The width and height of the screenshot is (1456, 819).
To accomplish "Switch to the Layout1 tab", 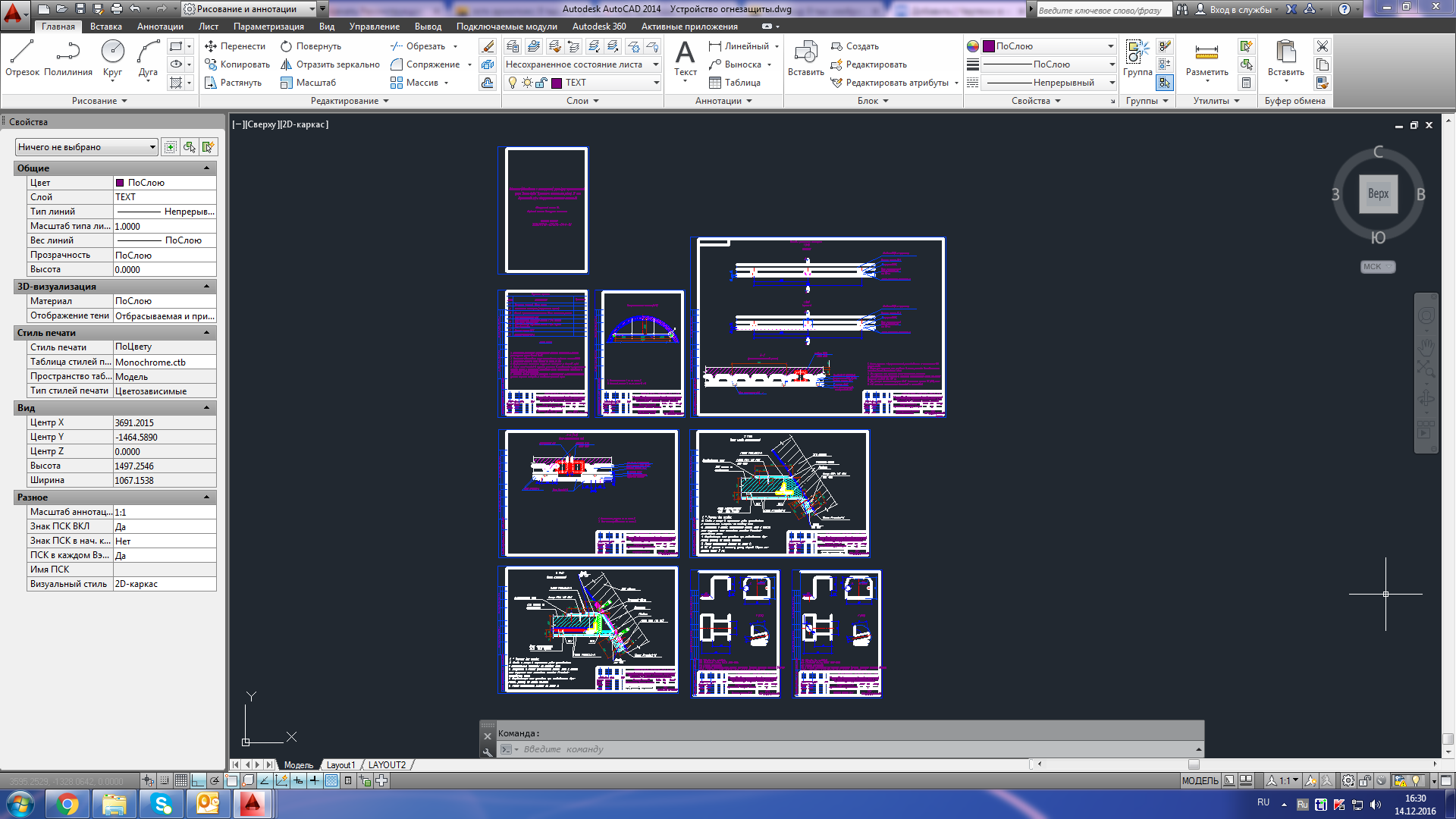I will pos(340,765).
